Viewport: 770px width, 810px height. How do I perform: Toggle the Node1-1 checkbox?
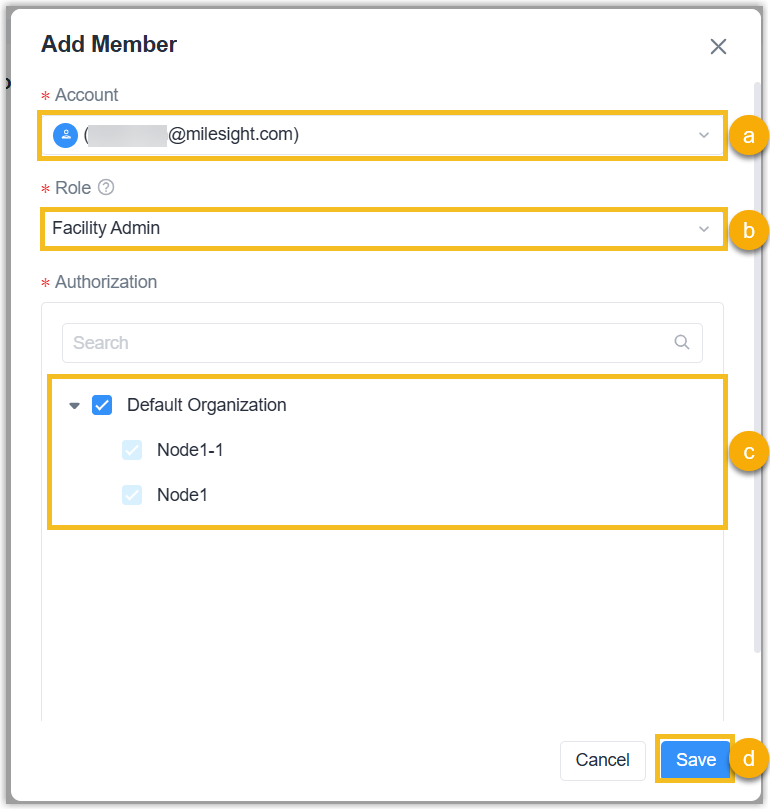132,450
